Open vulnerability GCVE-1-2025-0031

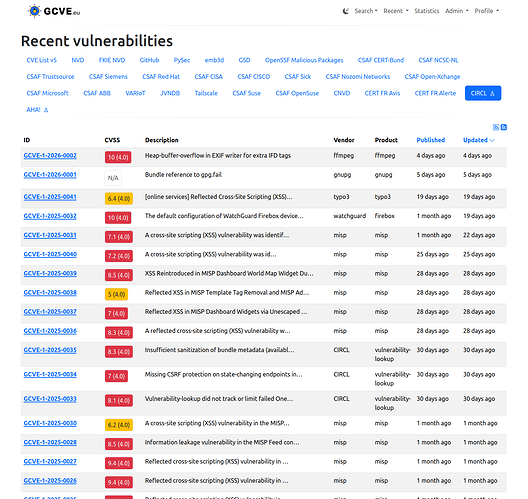50,235
